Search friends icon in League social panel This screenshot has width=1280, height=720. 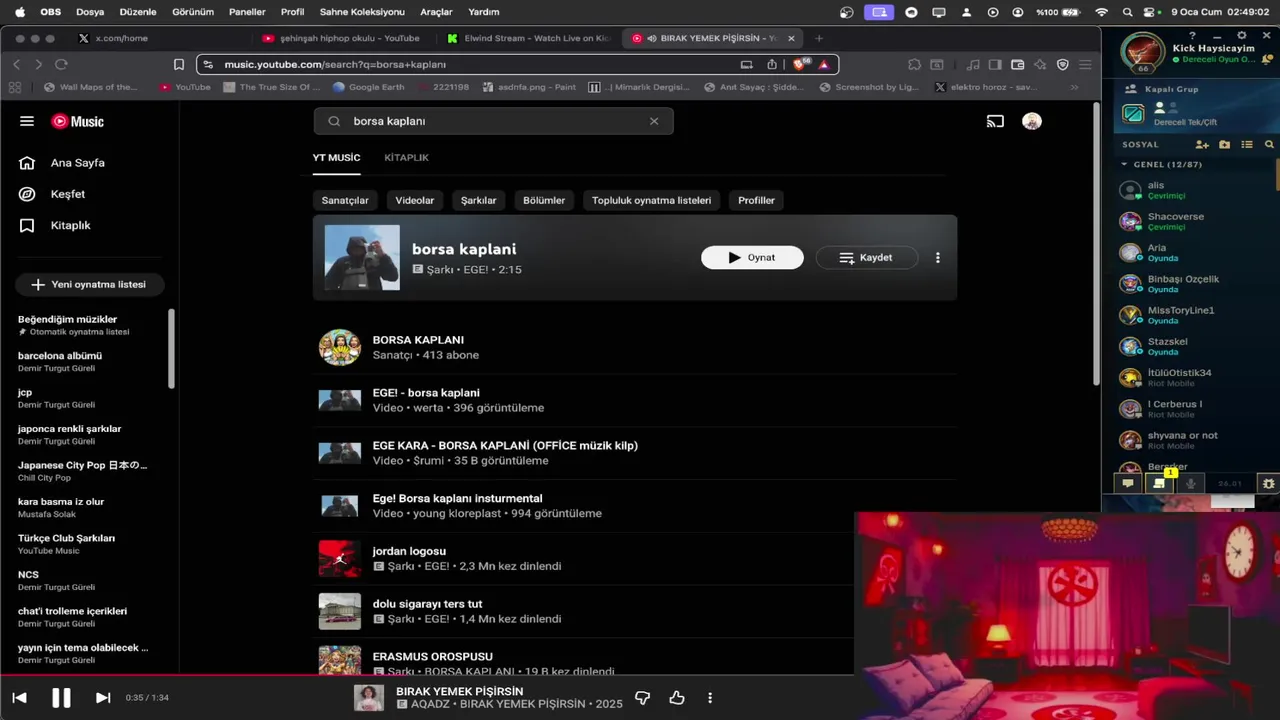(x=1269, y=145)
